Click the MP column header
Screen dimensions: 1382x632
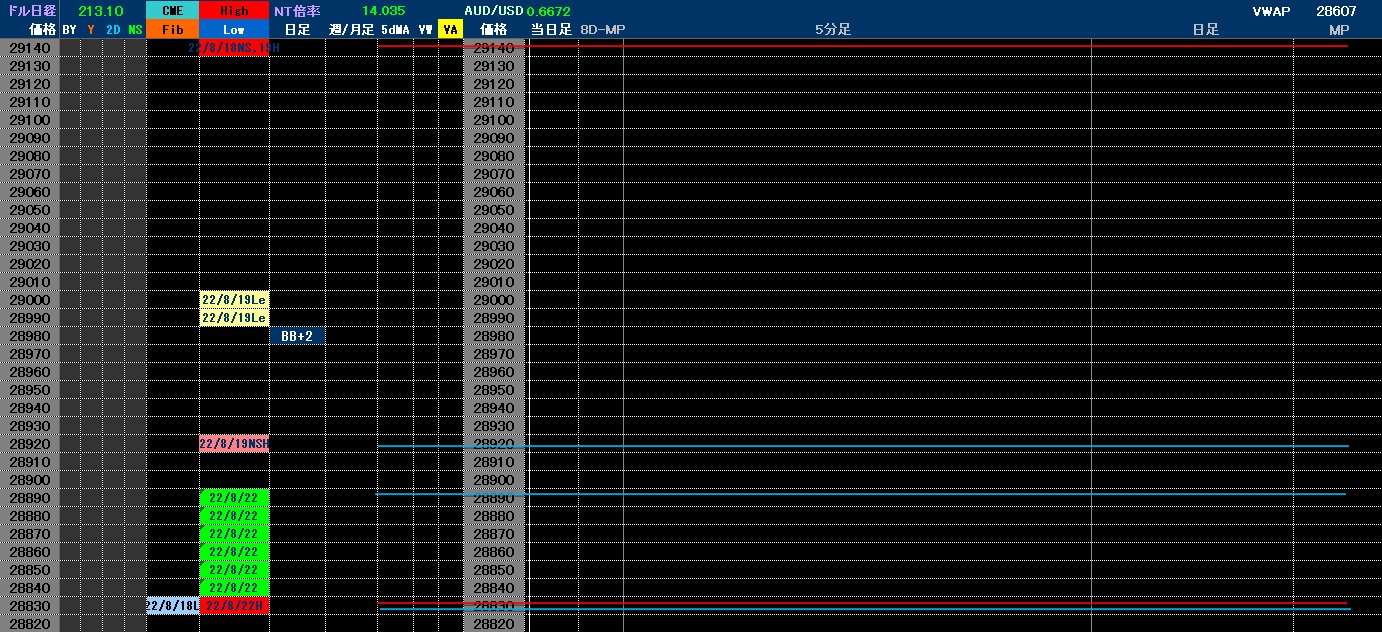click(x=1339, y=30)
